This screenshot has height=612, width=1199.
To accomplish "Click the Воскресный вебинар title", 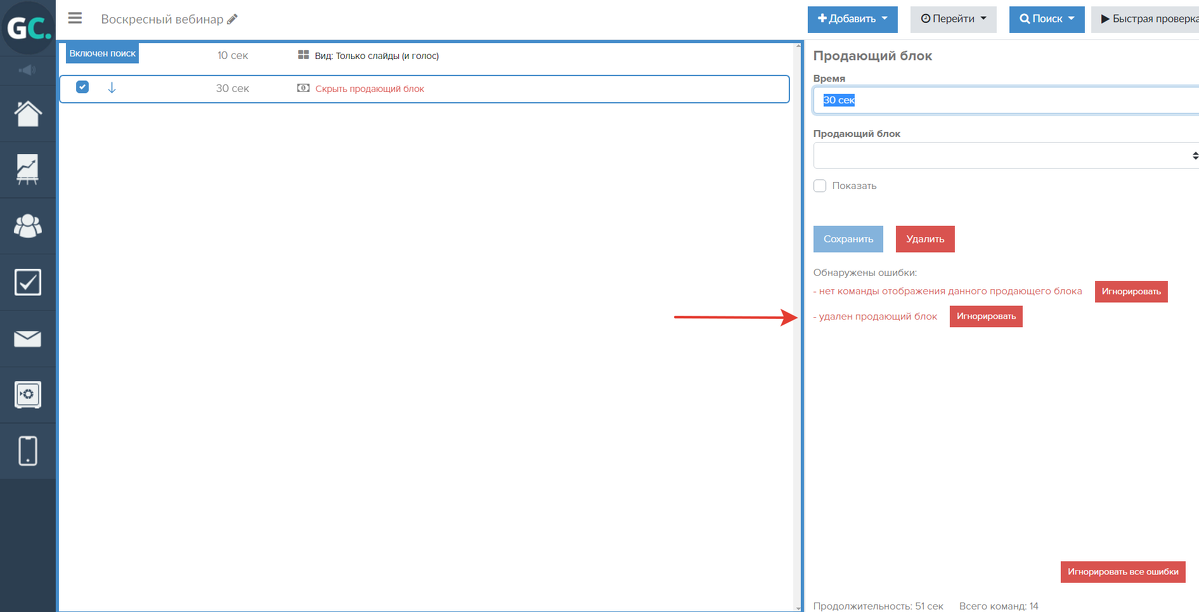I will coord(162,19).
